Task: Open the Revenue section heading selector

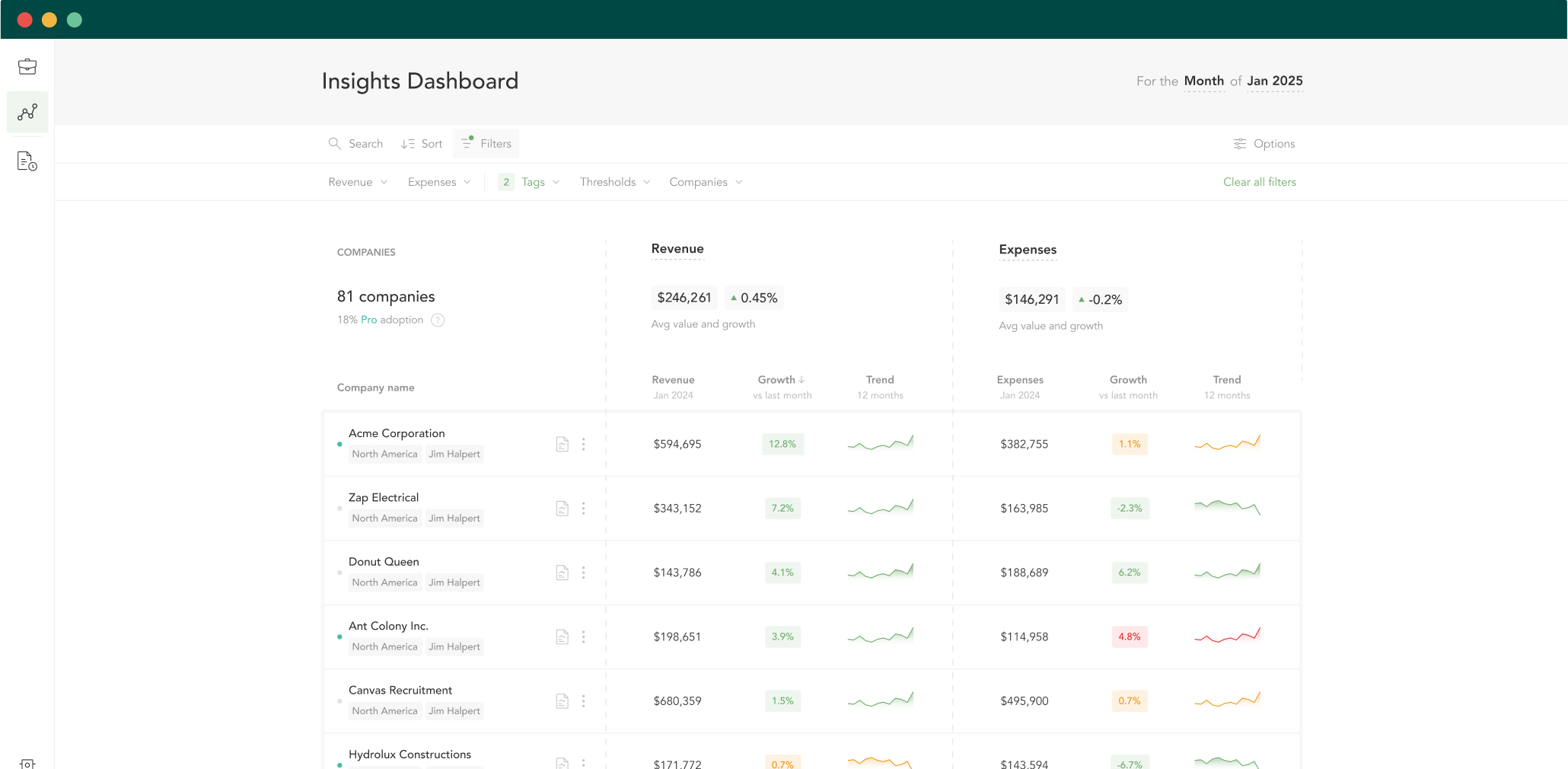Action: pos(677,249)
